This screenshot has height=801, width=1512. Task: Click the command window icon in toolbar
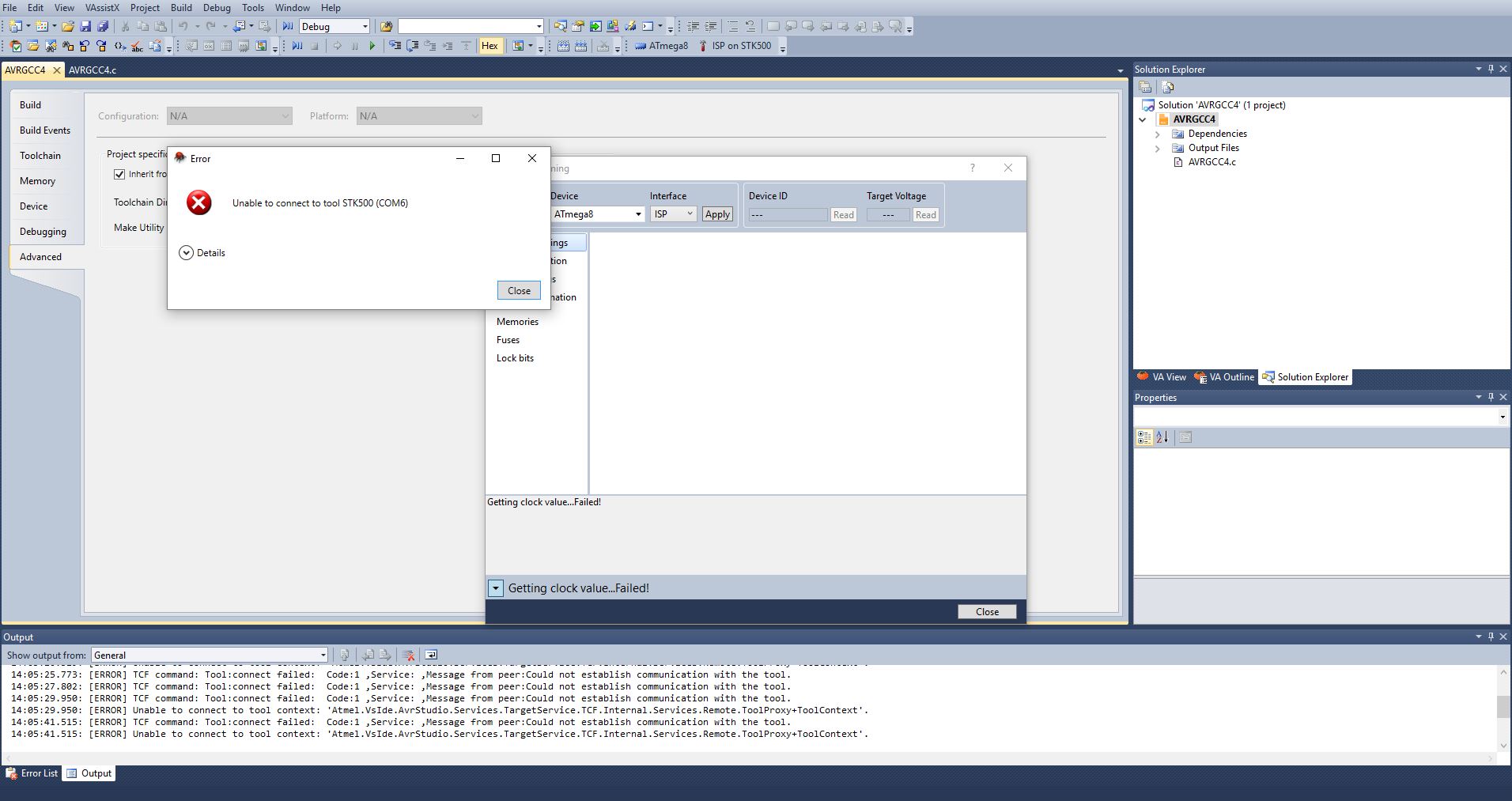click(x=648, y=26)
